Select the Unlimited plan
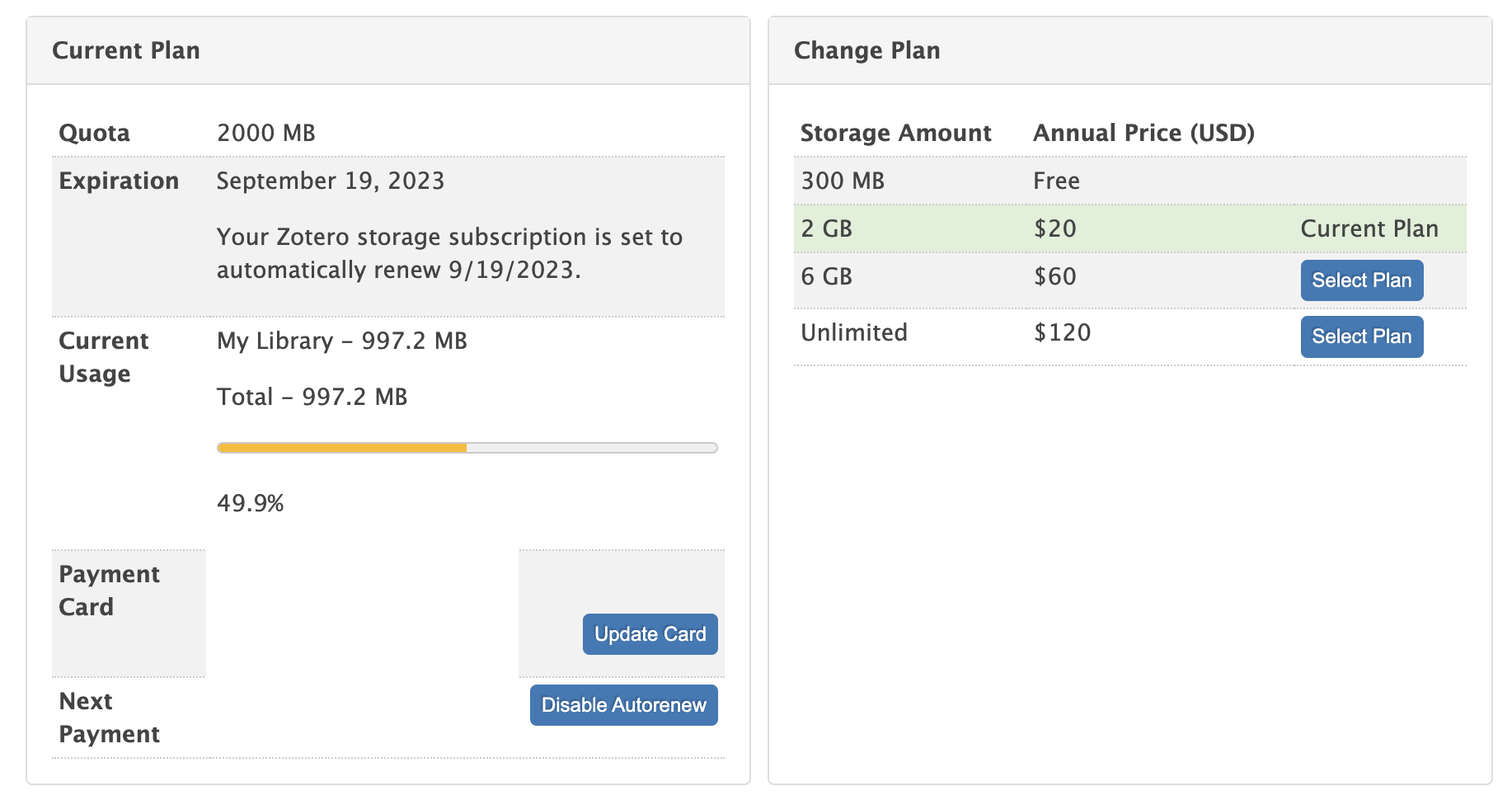The width and height of the screenshot is (1512, 800). click(x=1361, y=336)
